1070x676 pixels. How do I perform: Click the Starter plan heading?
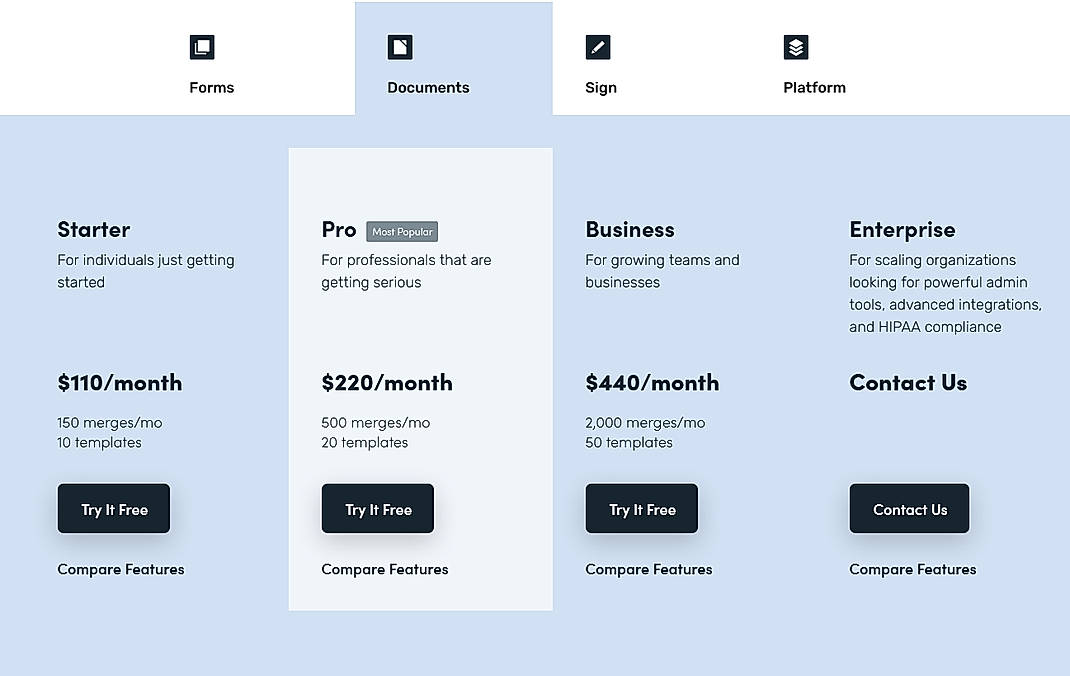[93, 229]
